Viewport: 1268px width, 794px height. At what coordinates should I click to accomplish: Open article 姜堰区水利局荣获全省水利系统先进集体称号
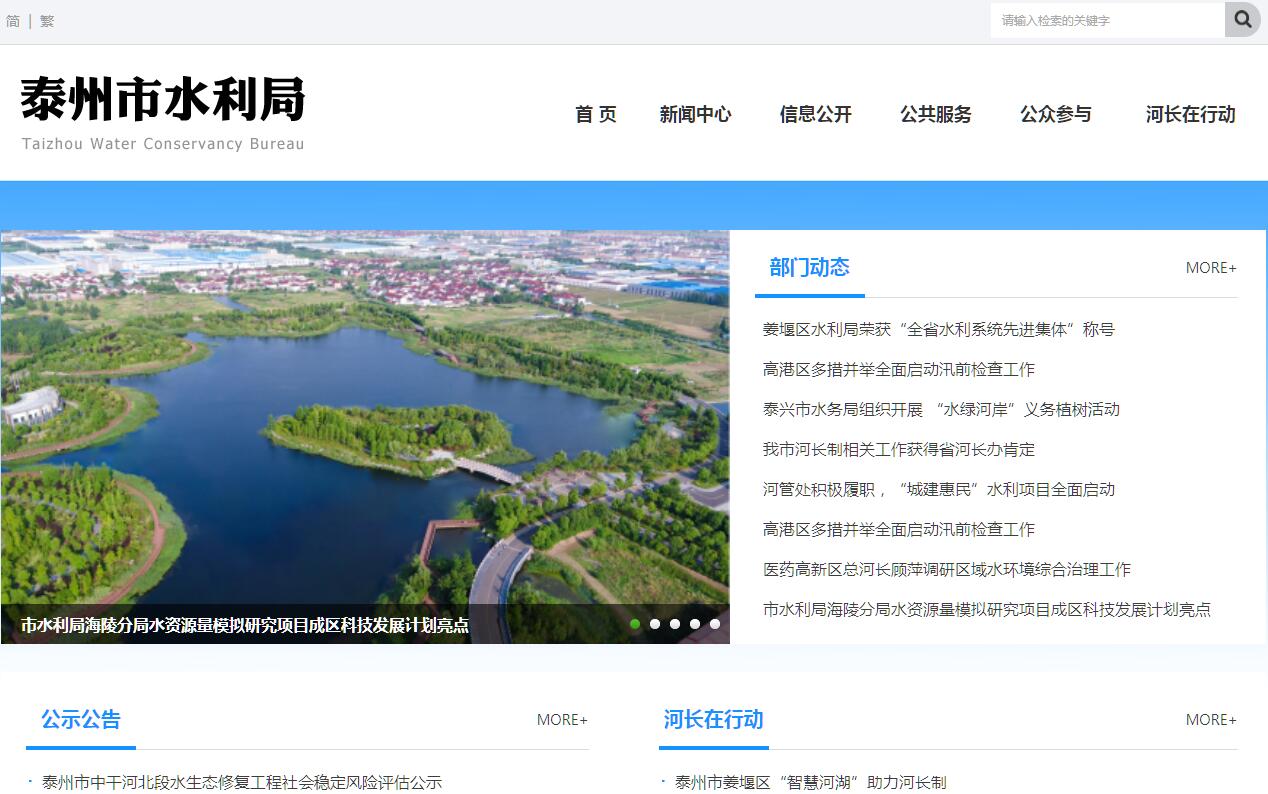[938, 330]
